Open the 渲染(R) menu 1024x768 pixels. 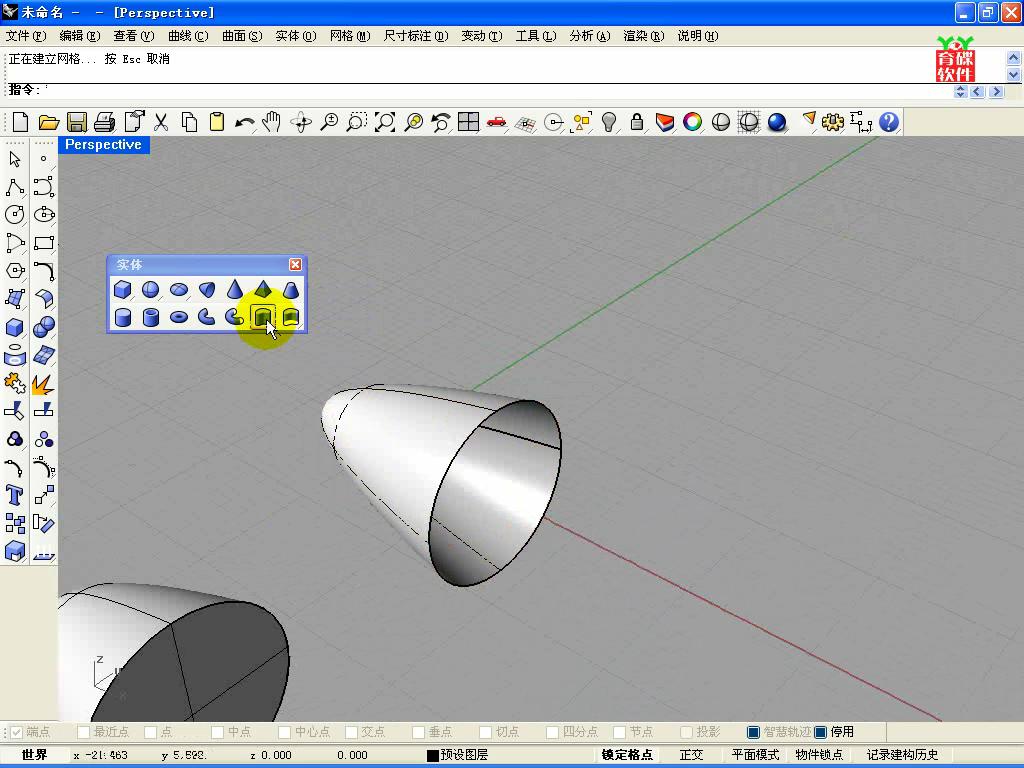click(644, 36)
